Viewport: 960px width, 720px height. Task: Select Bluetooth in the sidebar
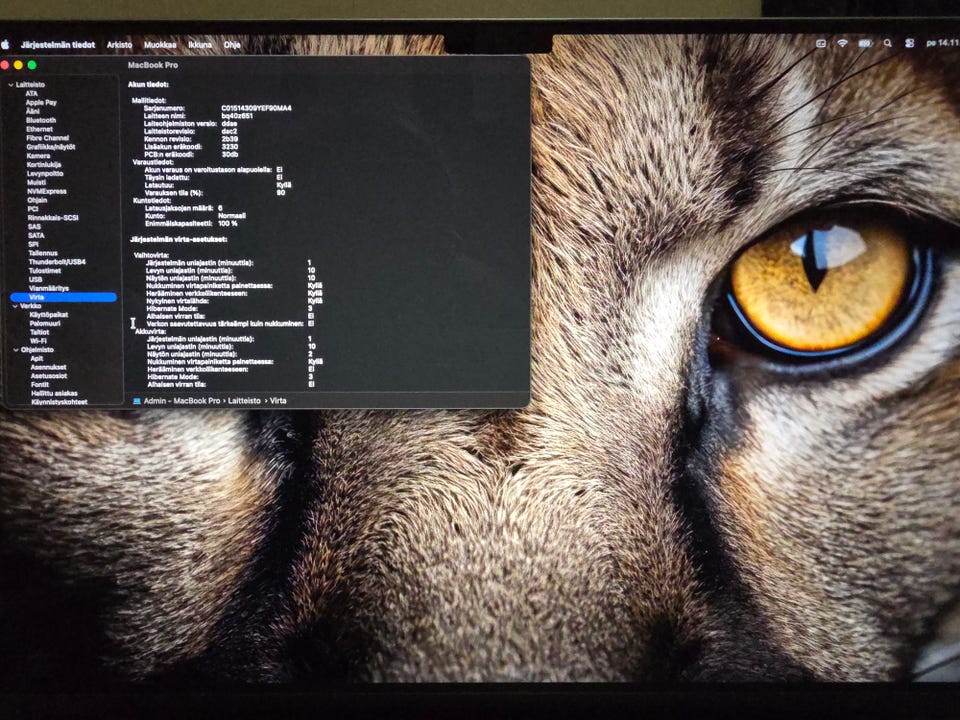click(41, 121)
